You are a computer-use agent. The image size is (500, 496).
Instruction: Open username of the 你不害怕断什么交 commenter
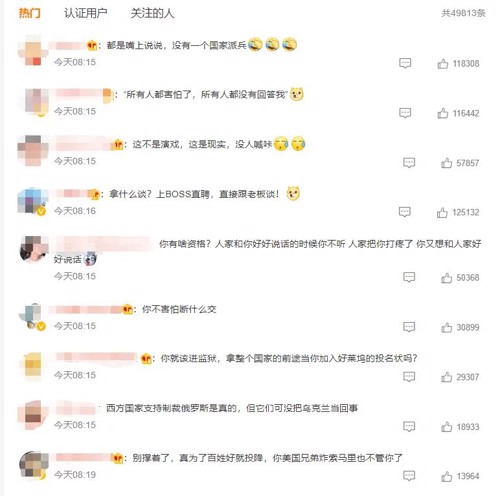point(86,310)
